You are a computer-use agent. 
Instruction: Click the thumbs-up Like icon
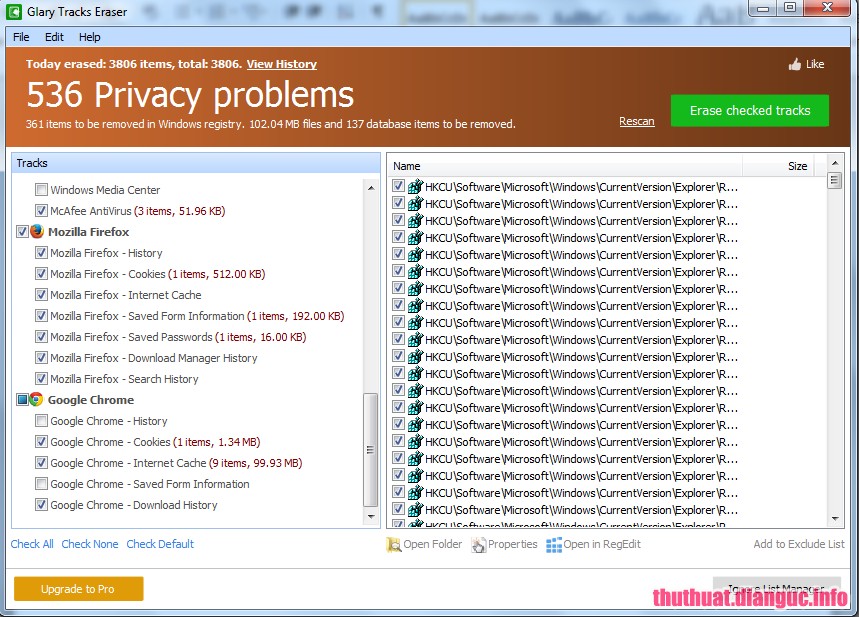click(x=794, y=65)
